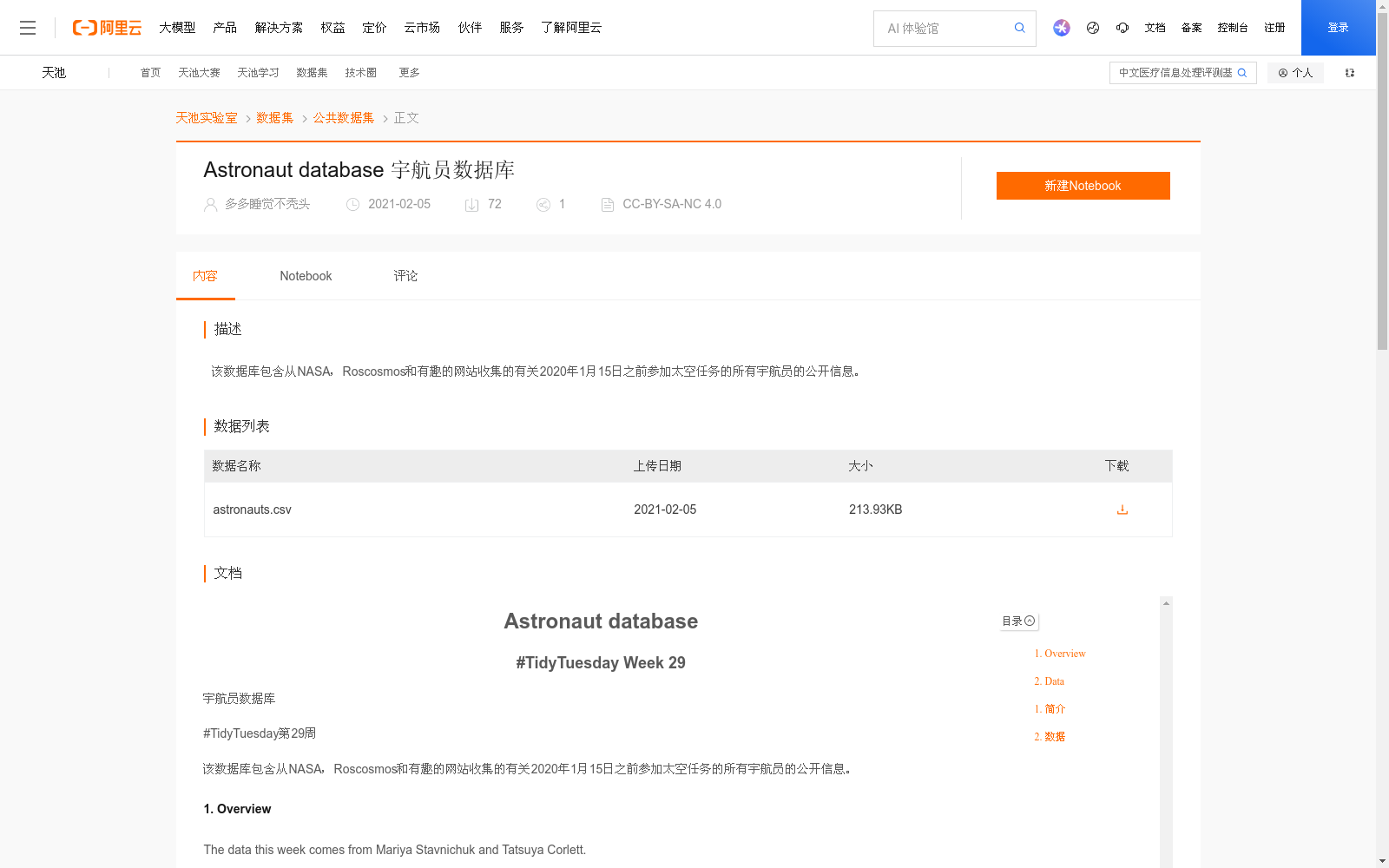Open the 伙伴 menu
Viewport: 1389px width, 868px height.
click(470, 28)
